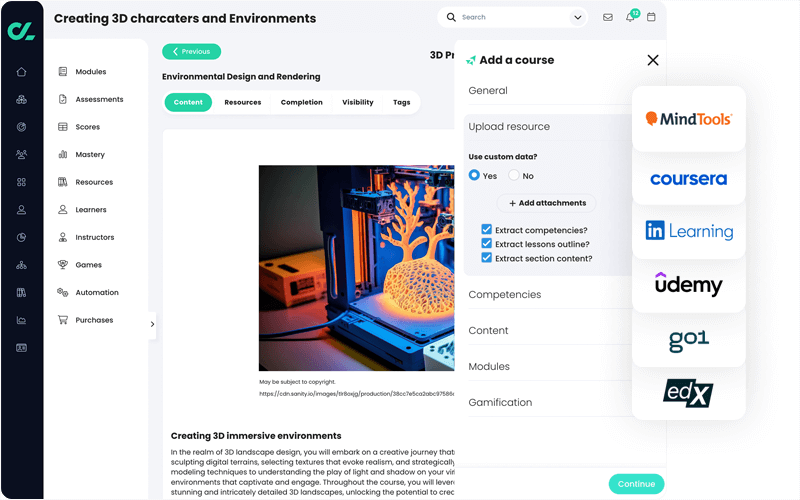Select the Yes radio button

[475, 175]
